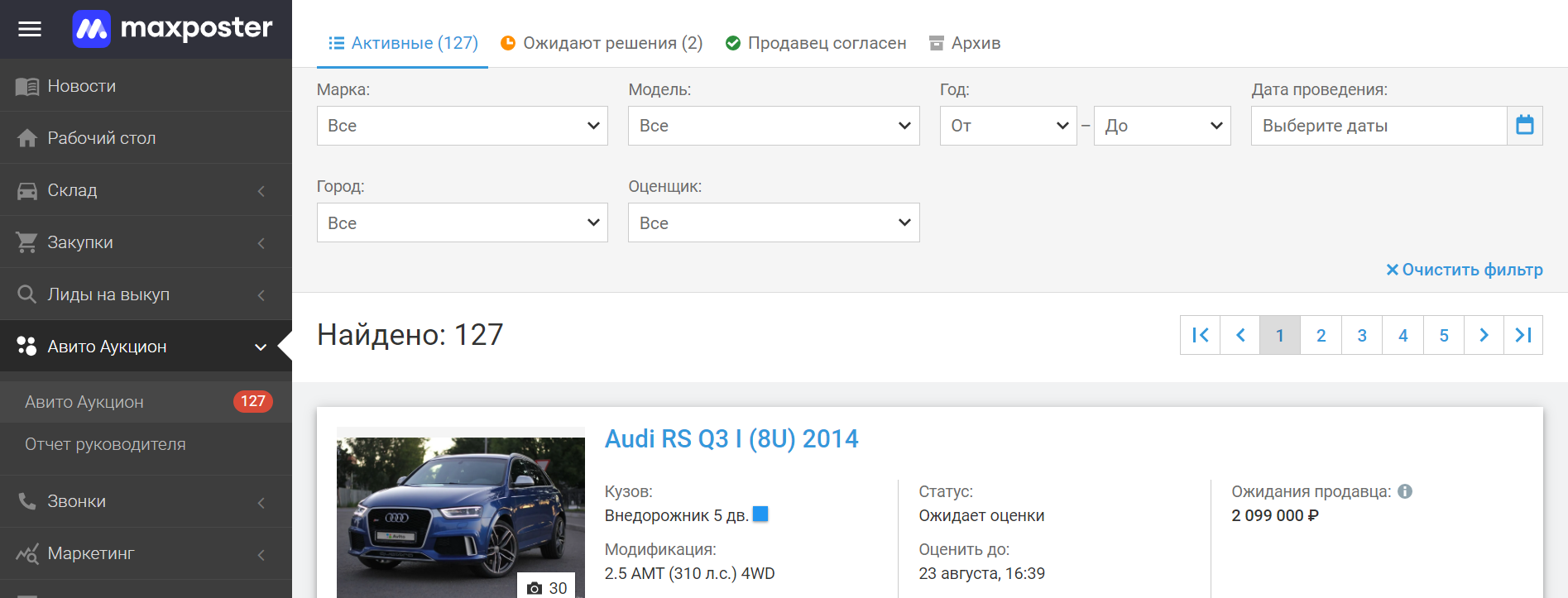Viewport: 1568px width, 598px height.
Task: Click the Лиды на выкуп magnifier icon
Action: [x=27, y=294]
